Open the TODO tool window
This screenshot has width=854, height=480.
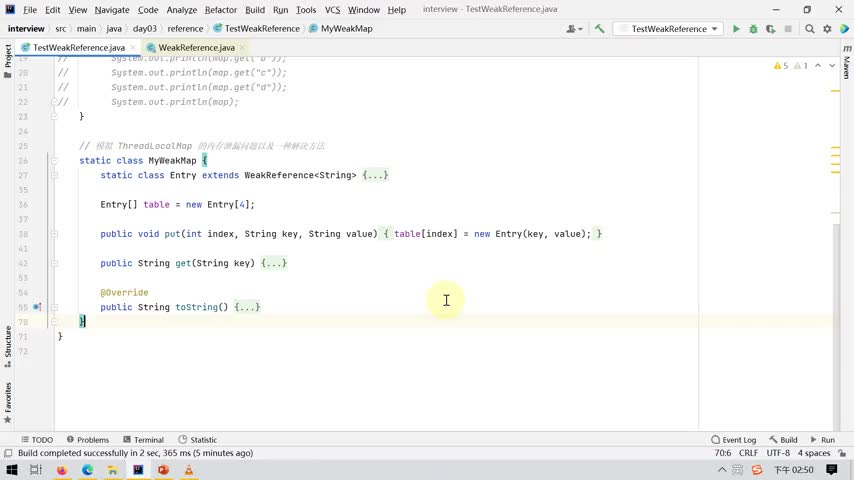(37, 440)
